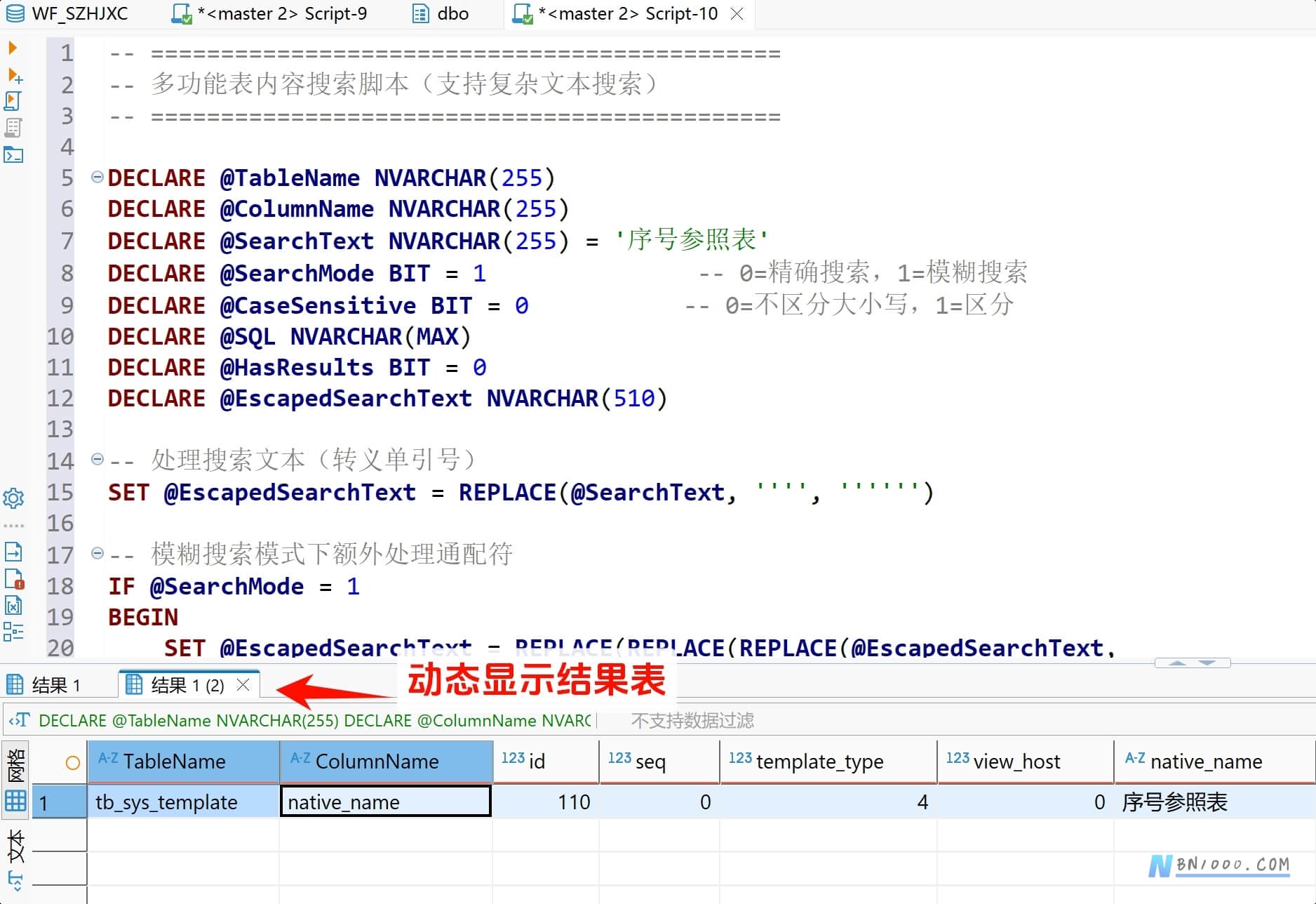Click the 序号参照表 result cell
The height and width of the screenshot is (904, 1316).
pos(1215,802)
